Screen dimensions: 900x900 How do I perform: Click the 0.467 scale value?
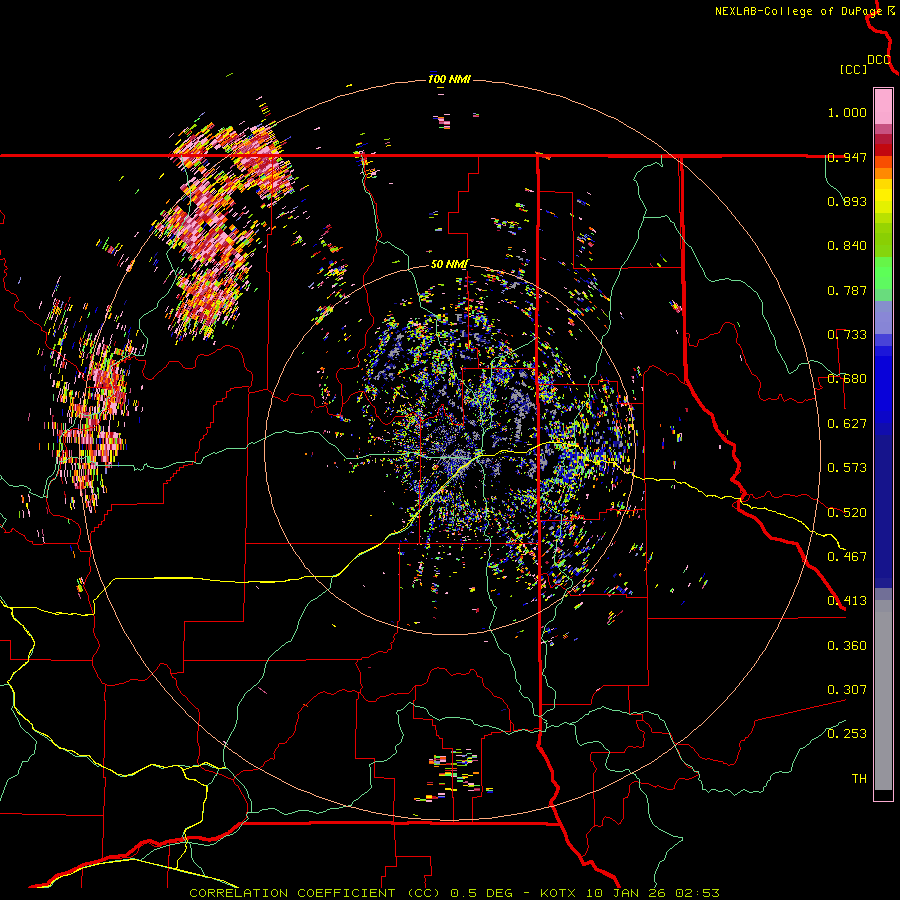847,557
